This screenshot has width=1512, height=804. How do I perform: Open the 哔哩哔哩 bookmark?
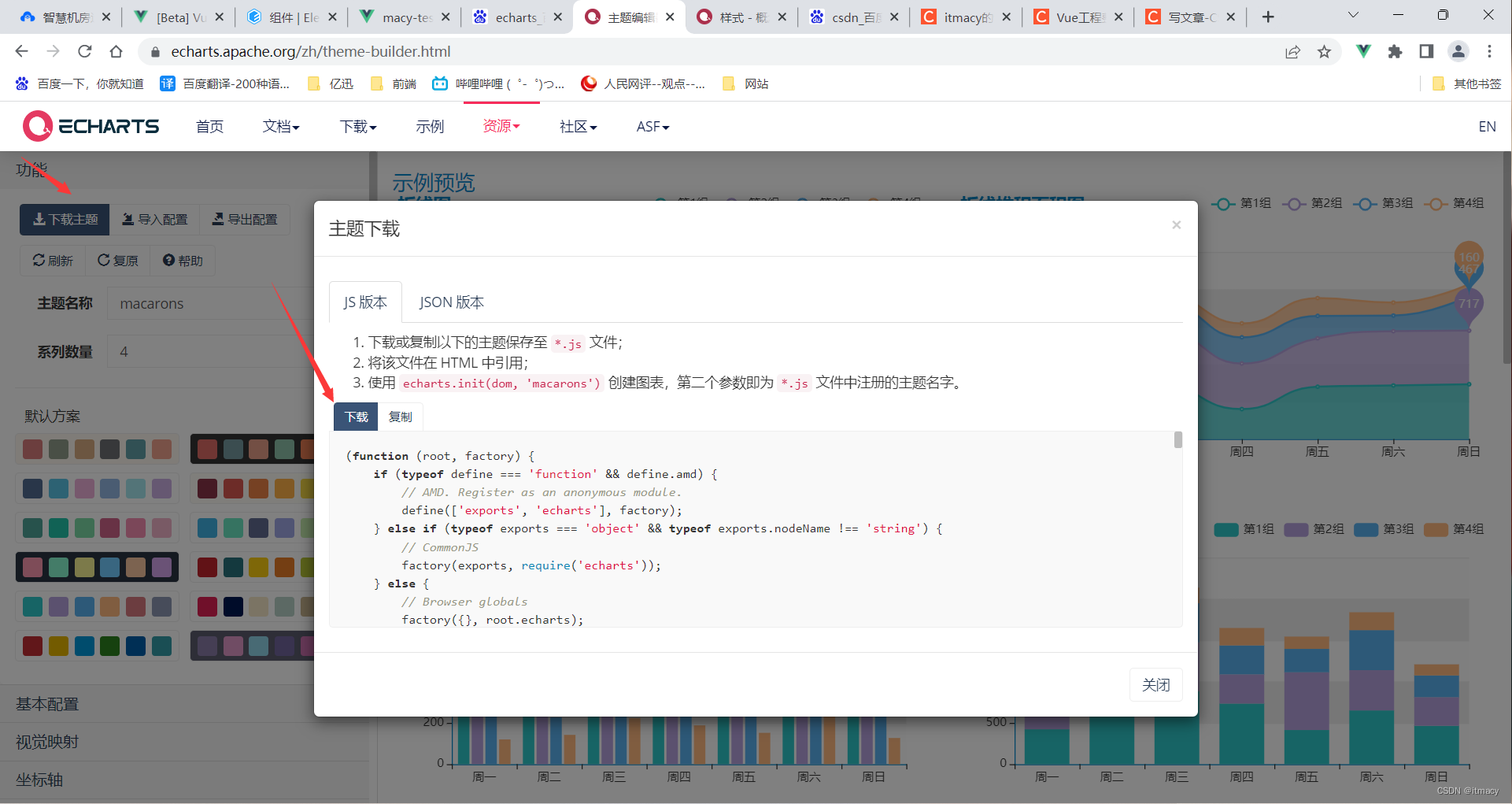coord(498,83)
